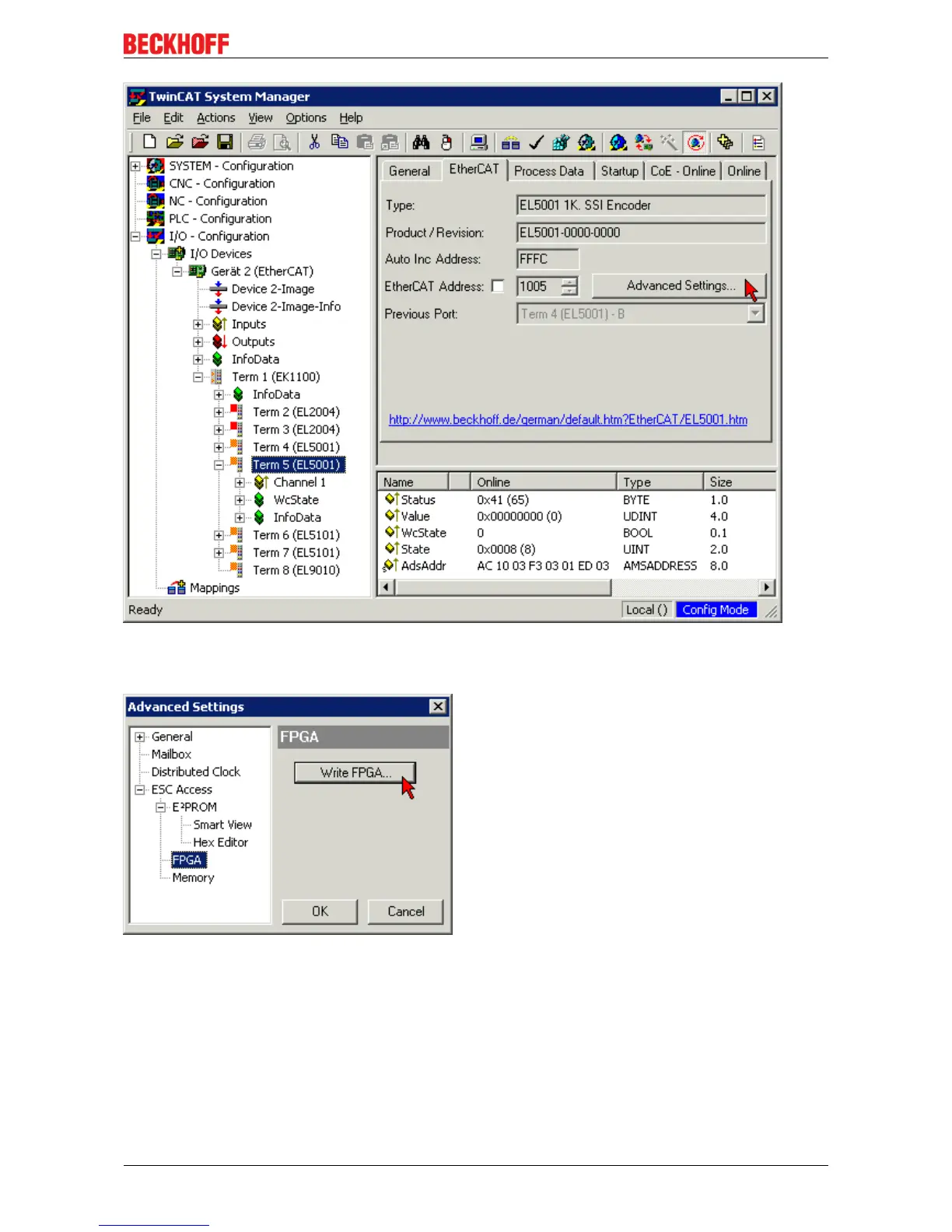Open the File menu
Viewport: 952px width, 1232px height.
tap(142, 117)
